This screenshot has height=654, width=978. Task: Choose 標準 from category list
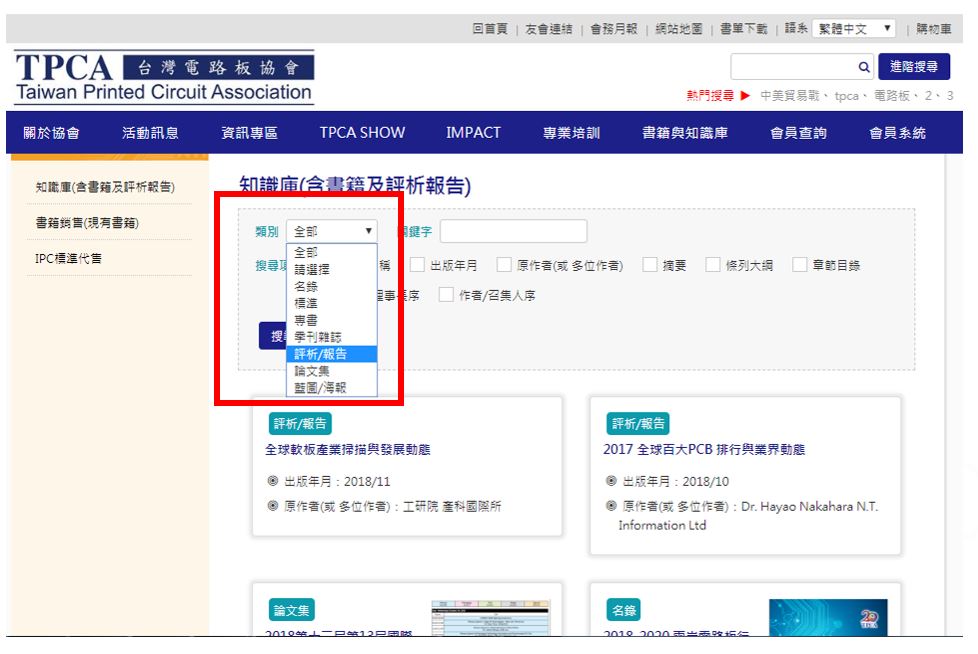332,303
